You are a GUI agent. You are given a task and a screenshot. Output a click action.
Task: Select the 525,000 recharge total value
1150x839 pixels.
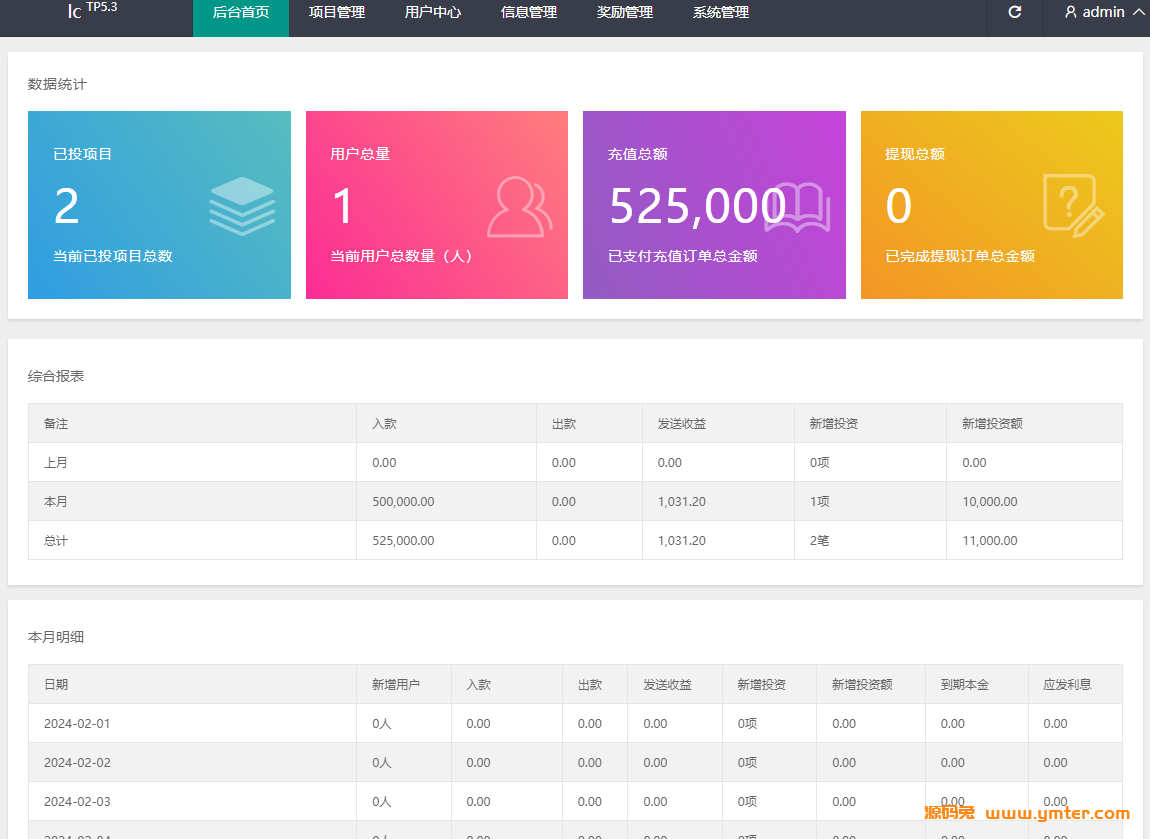pyautogui.click(x=697, y=206)
